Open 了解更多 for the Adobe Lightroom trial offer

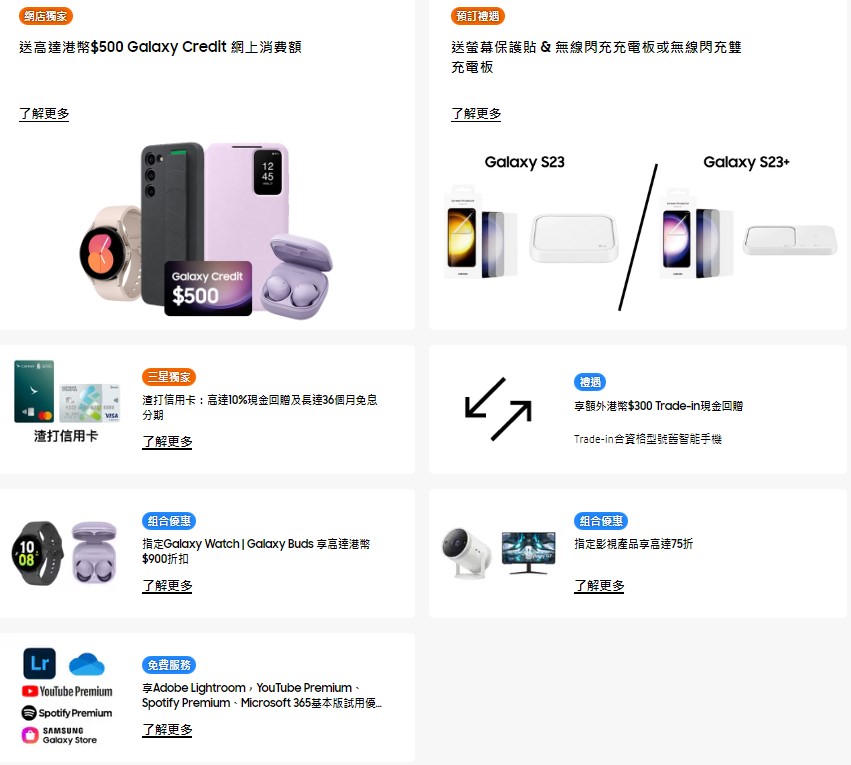167,730
